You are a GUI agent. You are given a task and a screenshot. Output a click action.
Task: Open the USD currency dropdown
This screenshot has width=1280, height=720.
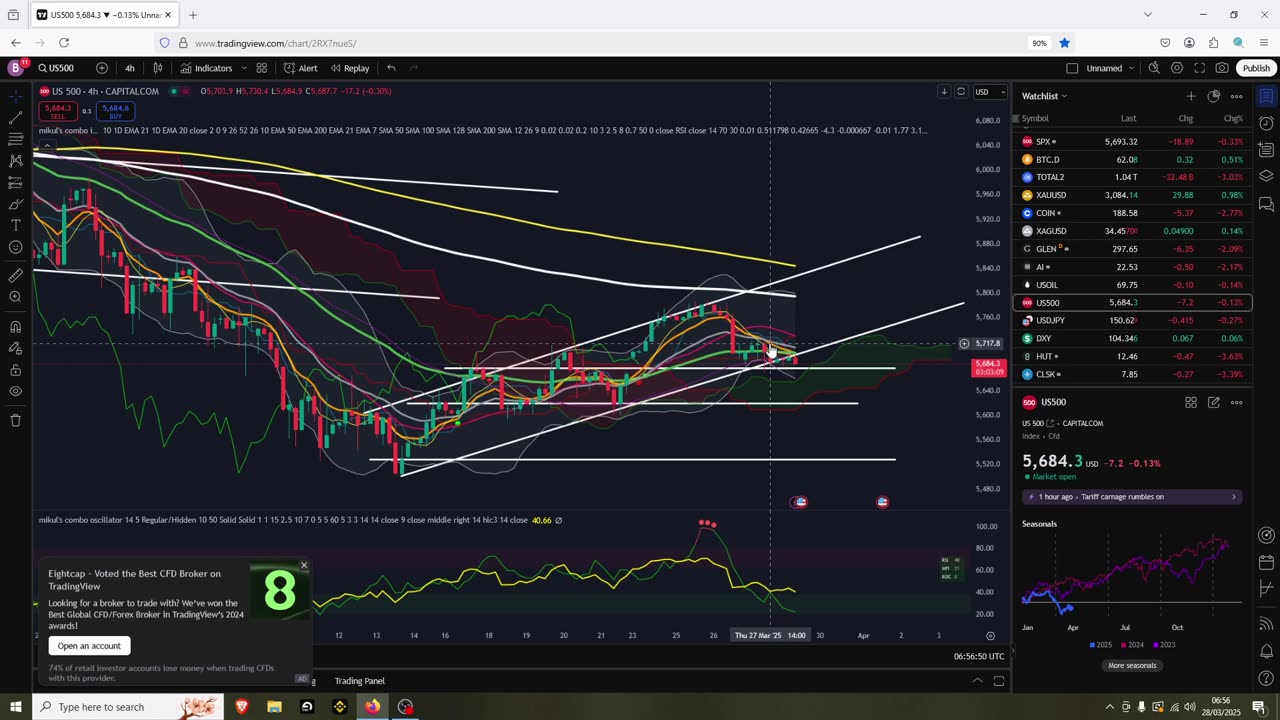pos(990,92)
